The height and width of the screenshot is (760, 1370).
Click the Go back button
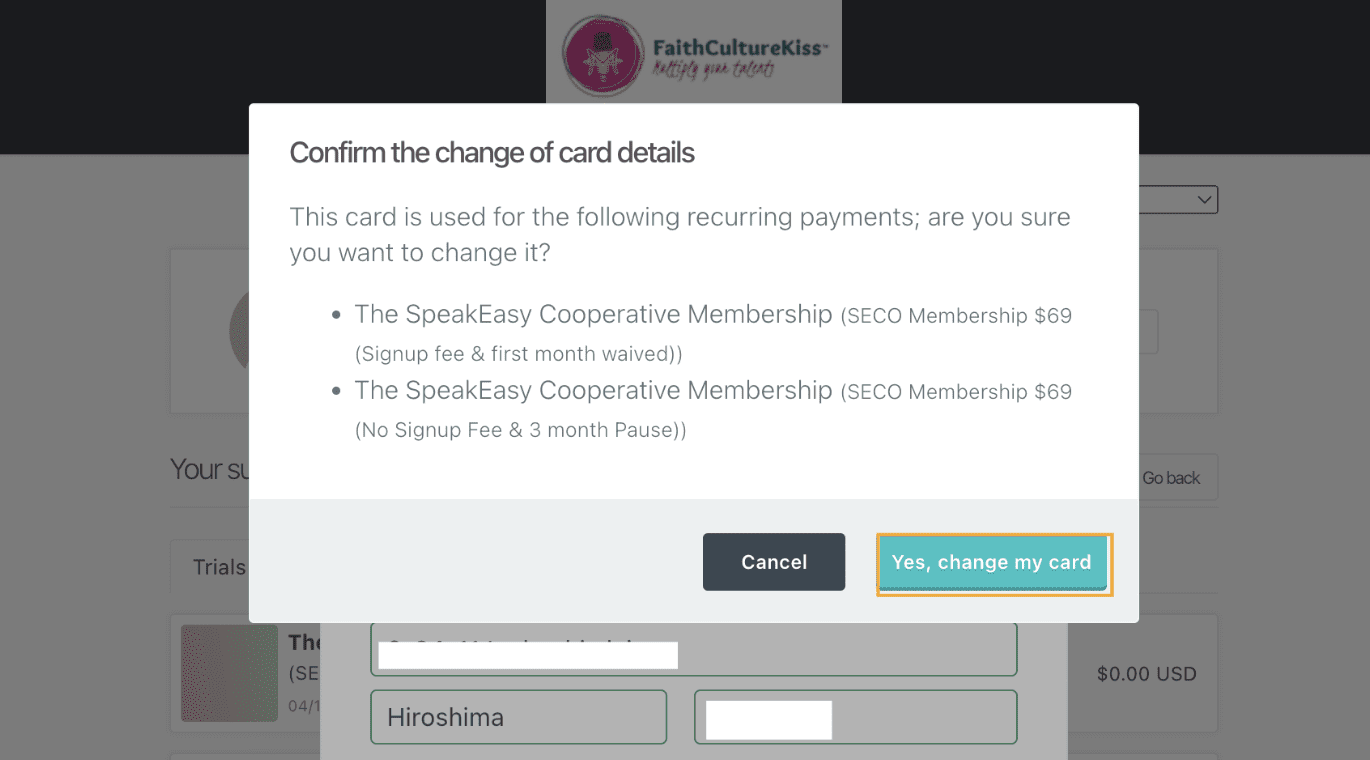[x=1170, y=478]
